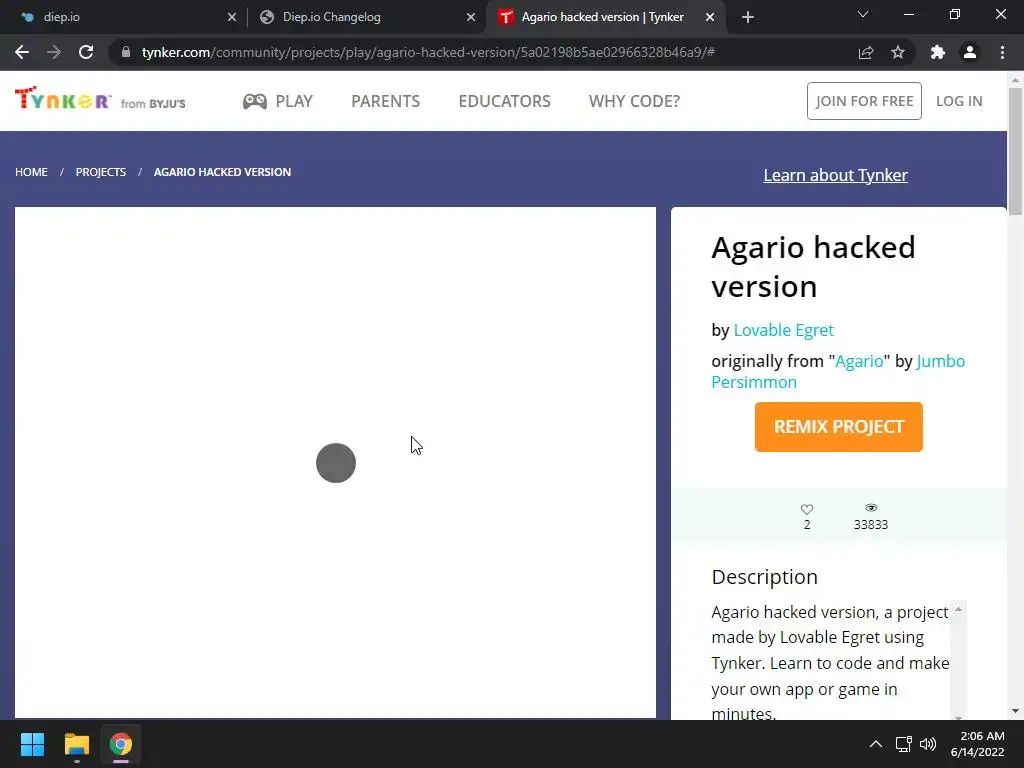
Task: Open the Extensions puzzle icon
Action: click(938, 52)
